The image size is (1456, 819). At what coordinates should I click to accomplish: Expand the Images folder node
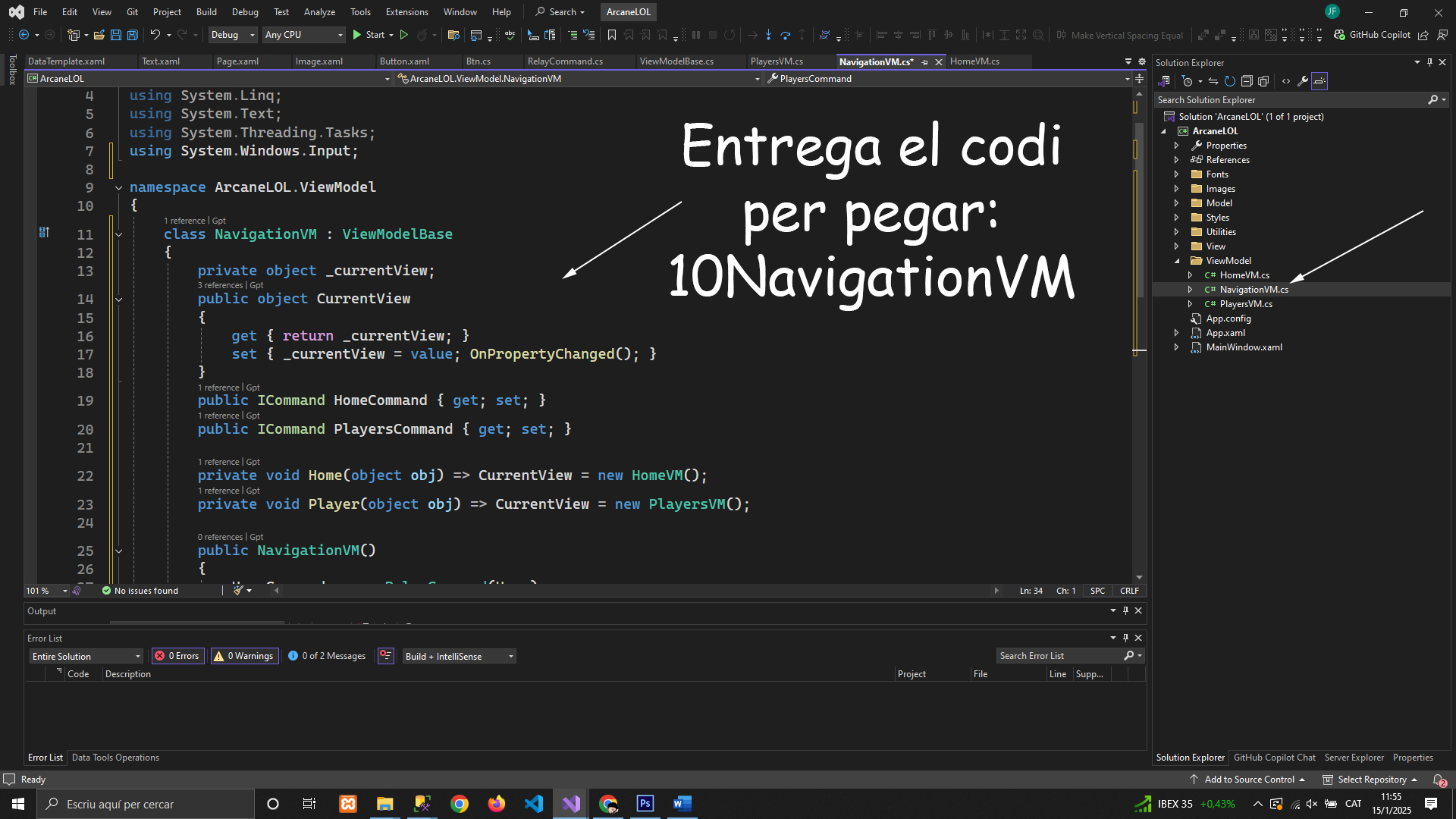pos(1176,189)
